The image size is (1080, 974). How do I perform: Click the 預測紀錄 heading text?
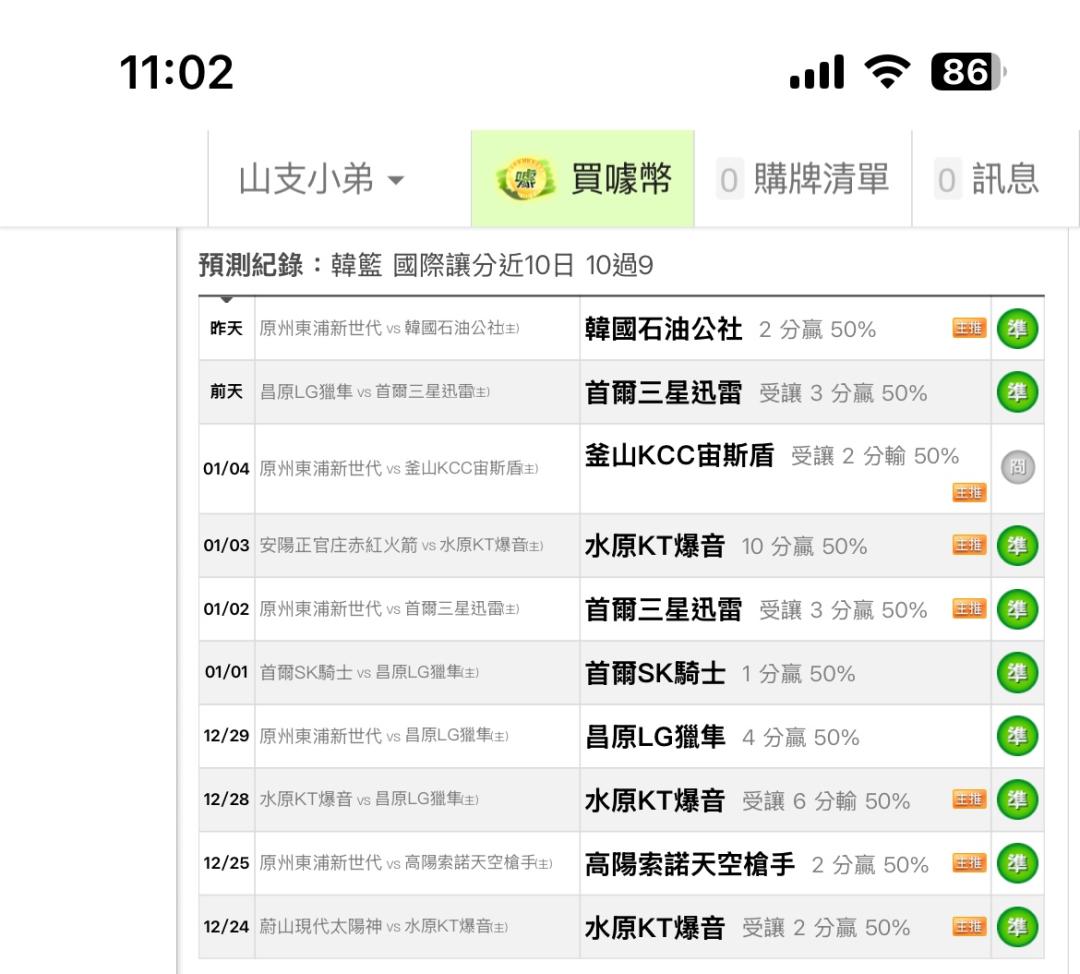pyautogui.click(x=251, y=265)
